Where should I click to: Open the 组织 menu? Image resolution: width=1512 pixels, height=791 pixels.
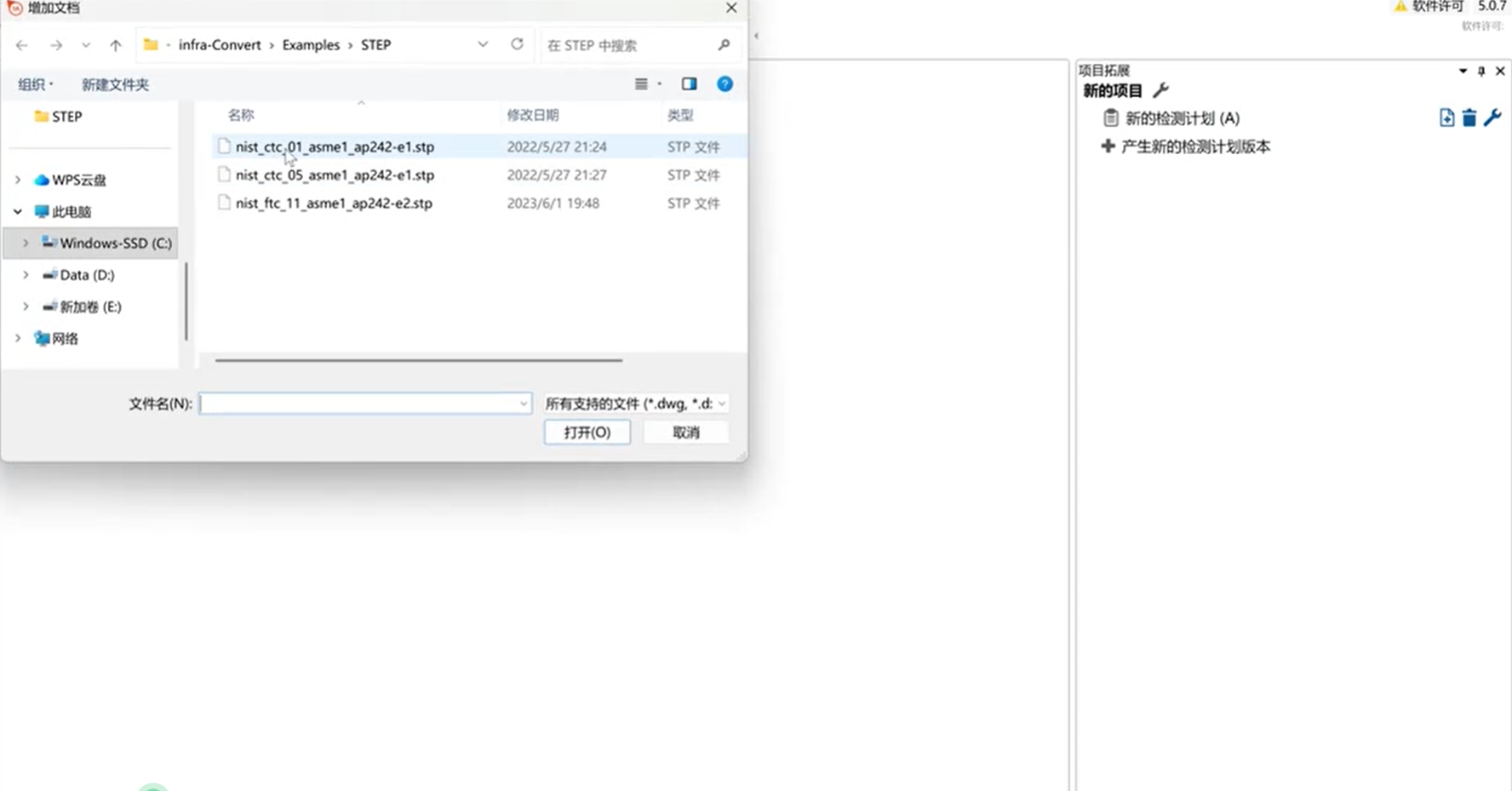coord(36,84)
